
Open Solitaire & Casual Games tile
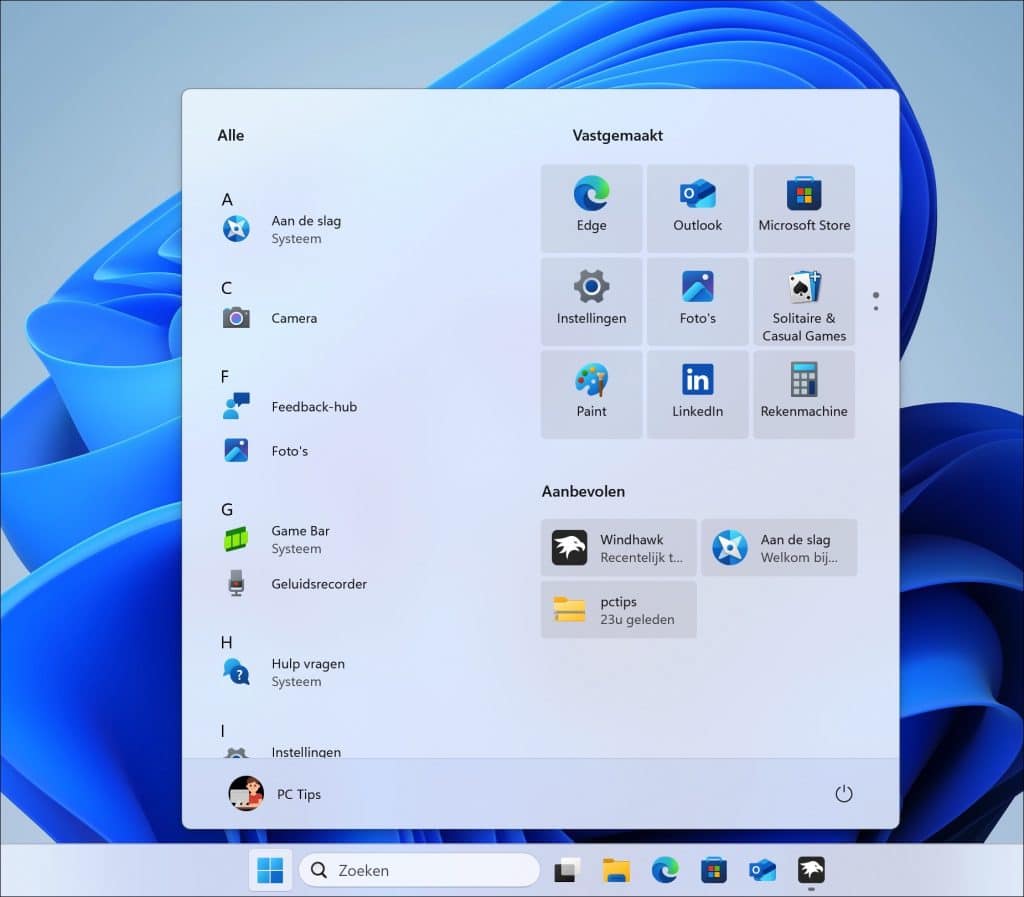tap(804, 301)
